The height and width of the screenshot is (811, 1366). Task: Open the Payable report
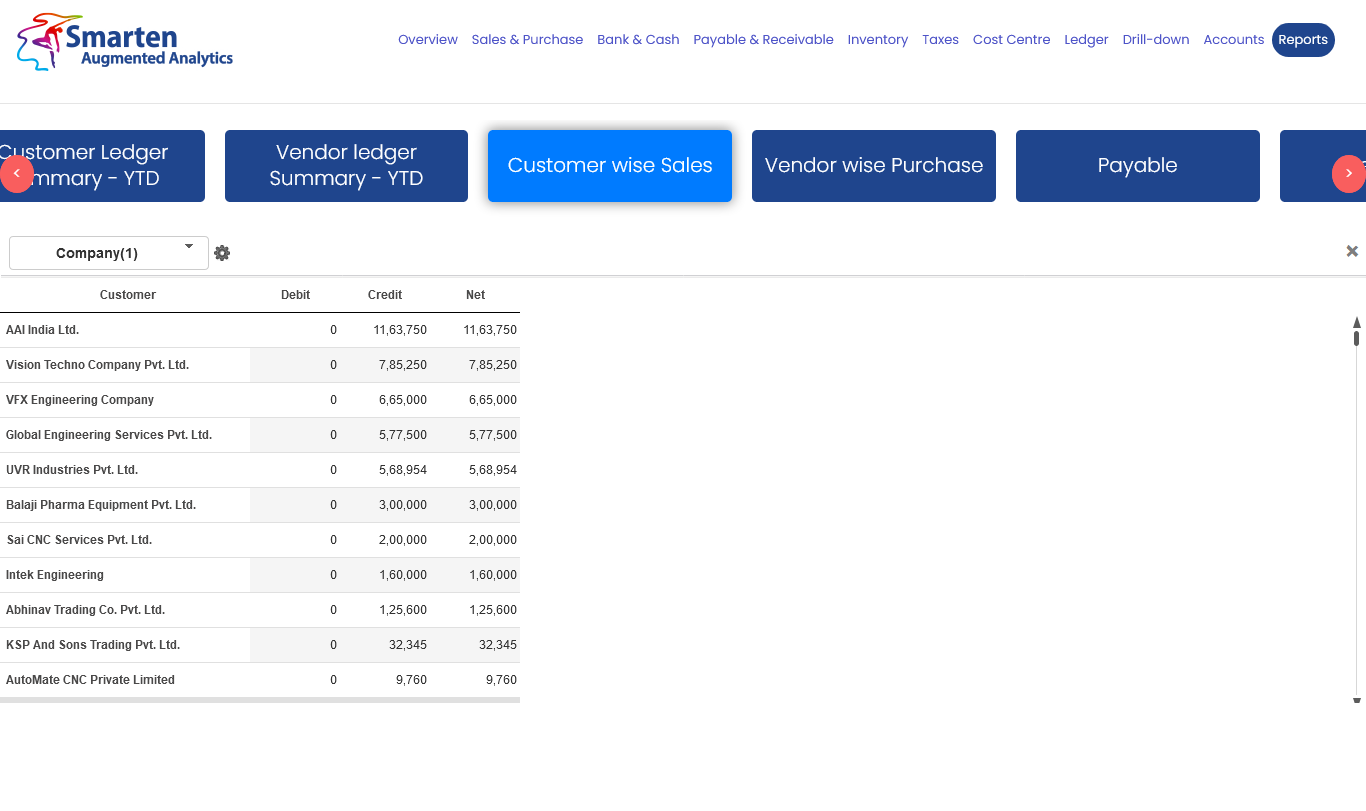tap(1138, 166)
